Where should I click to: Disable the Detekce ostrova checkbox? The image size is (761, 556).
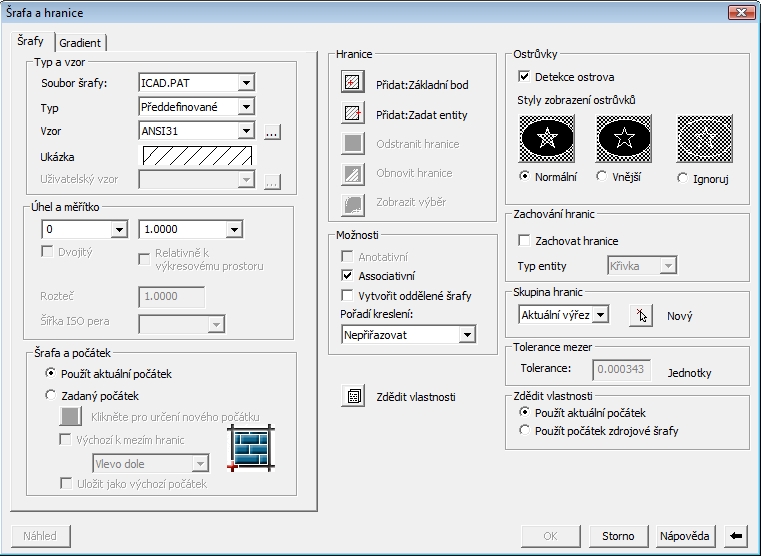(x=524, y=77)
